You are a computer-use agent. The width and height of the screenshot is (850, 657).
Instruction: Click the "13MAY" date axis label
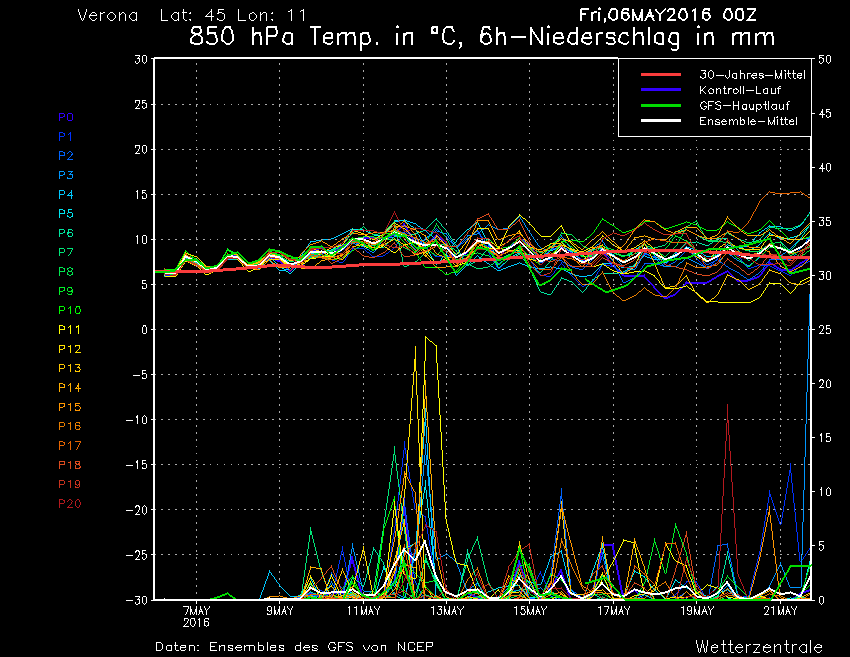tap(447, 611)
